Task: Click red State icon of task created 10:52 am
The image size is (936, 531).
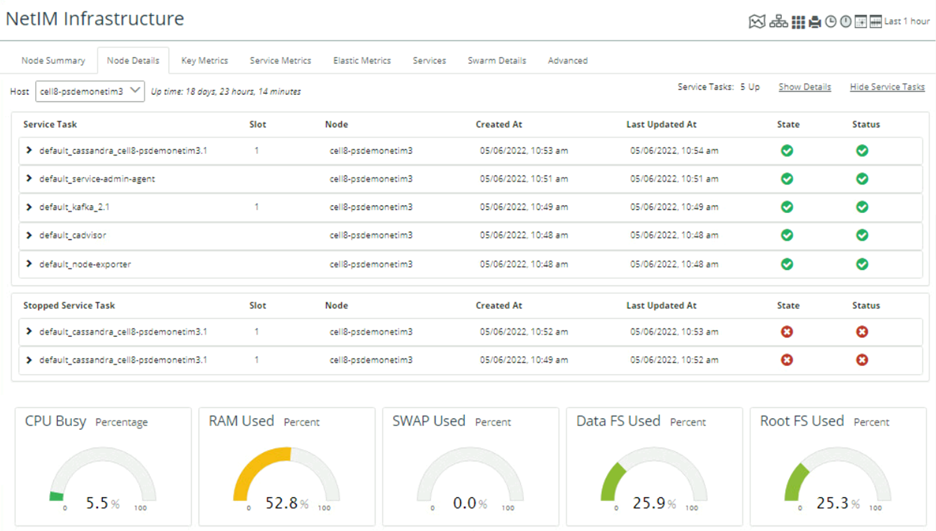Action: (x=787, y=332)
